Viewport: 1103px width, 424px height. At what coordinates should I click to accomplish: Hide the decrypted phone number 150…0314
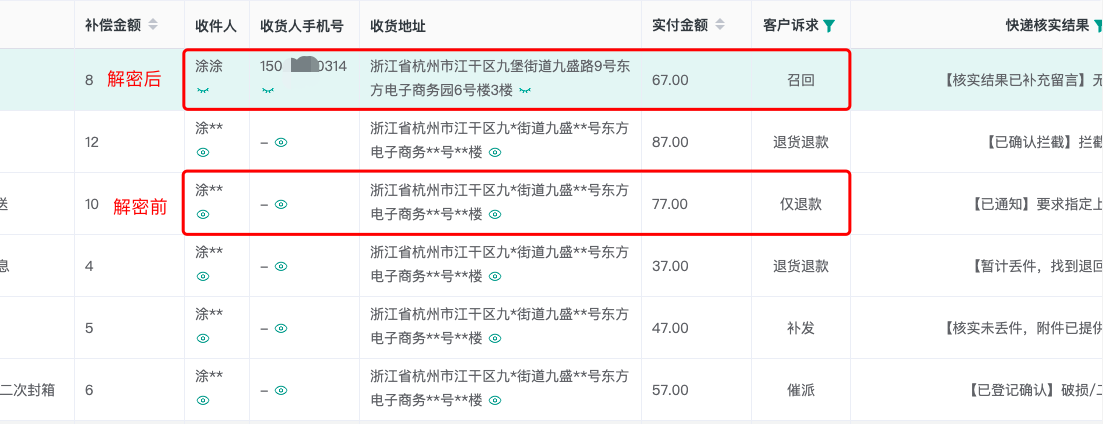click(267, 91)
